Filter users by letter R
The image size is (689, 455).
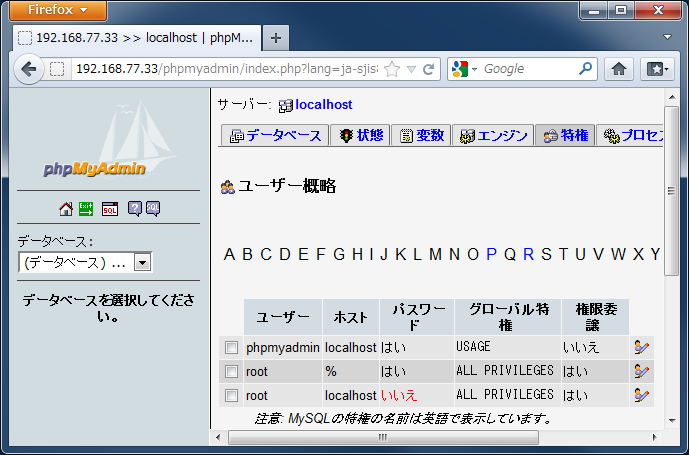click(528, 254)
